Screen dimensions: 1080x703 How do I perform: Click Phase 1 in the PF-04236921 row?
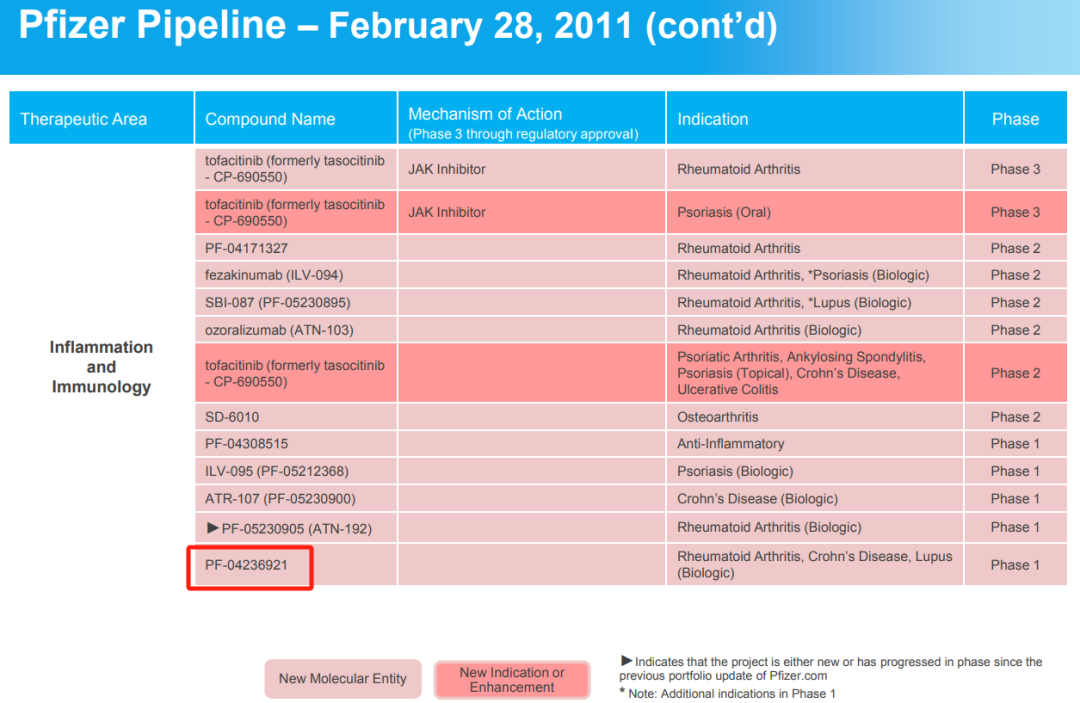point(1015,565)
